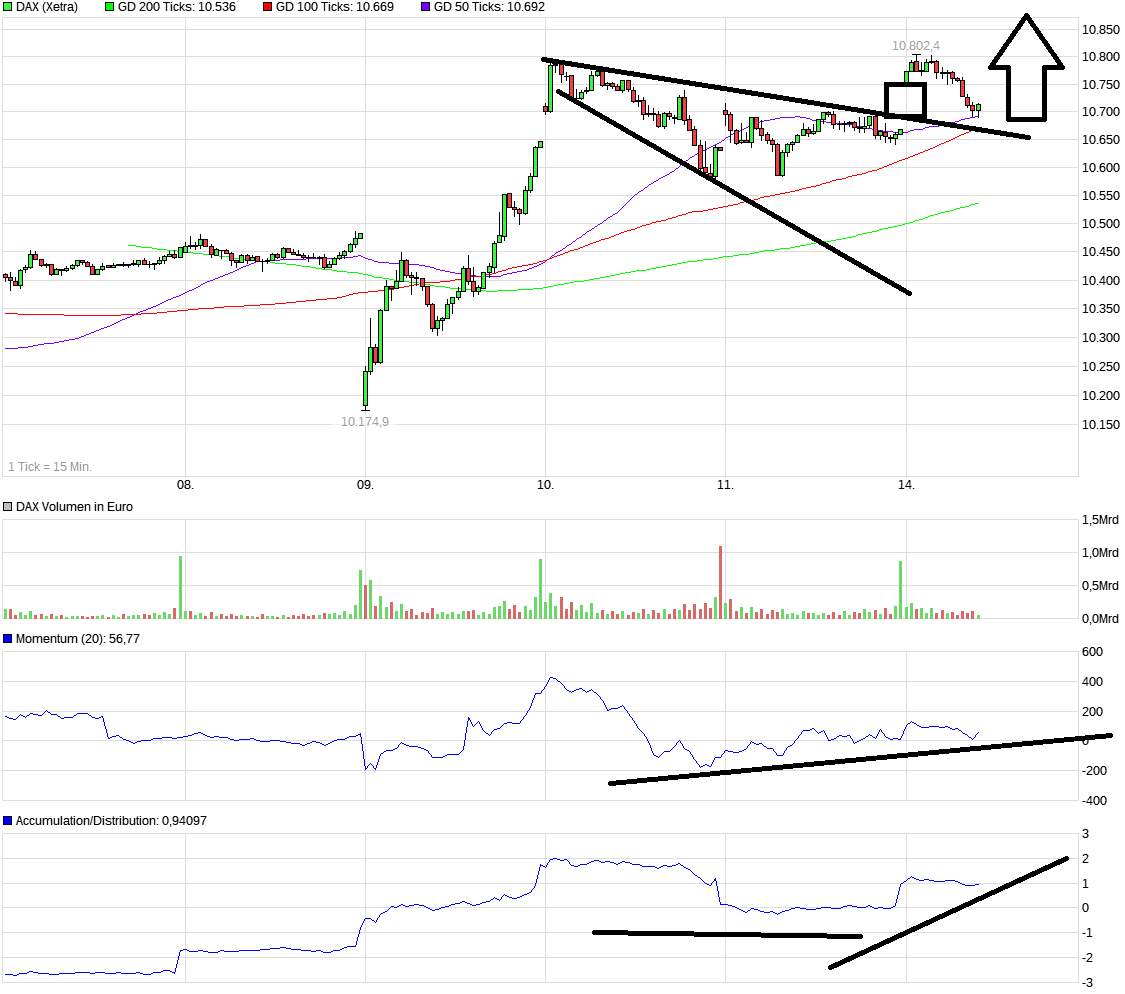Click the price axis value '10.300'
Screen dimensions: 1125x994
click(x=1101, y=337)
